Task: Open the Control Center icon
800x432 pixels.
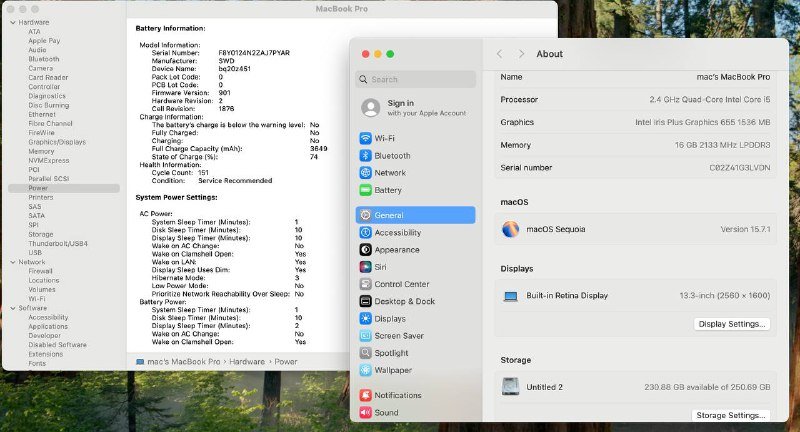Action: point(365,284)
